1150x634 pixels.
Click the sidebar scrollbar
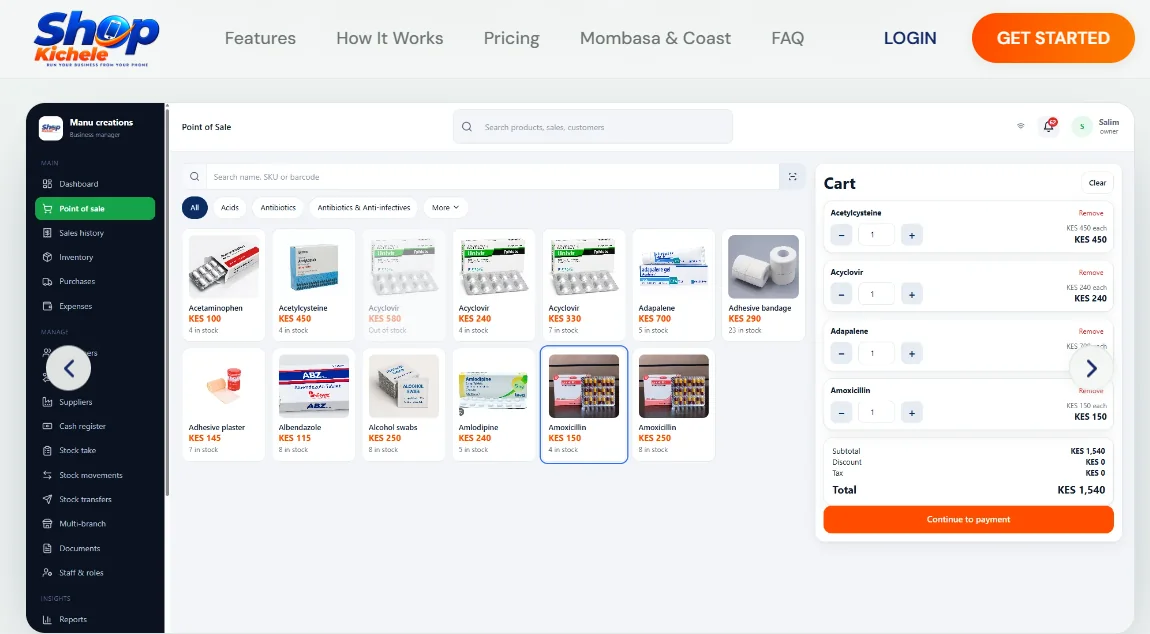167,301
